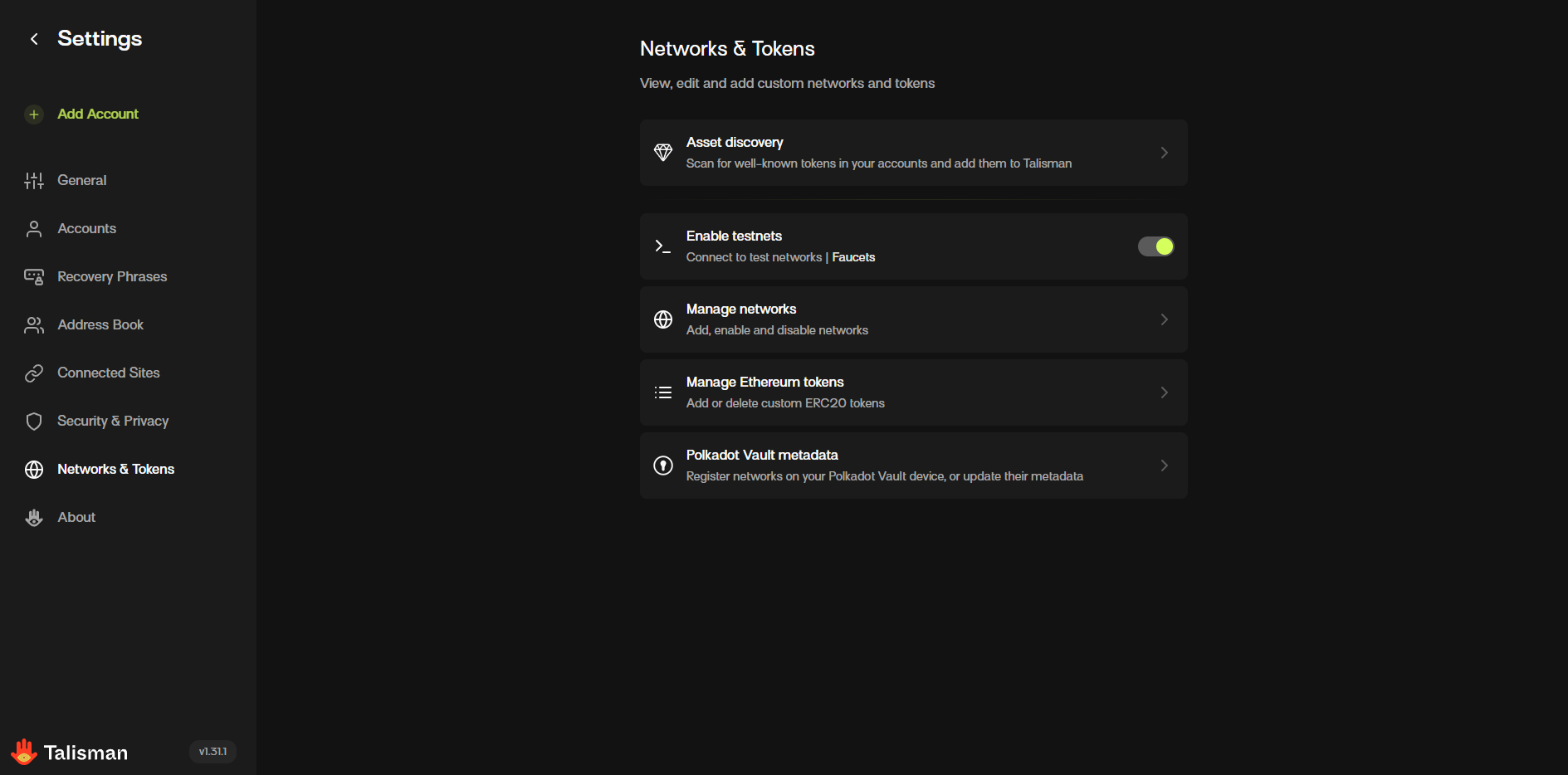Viewport: 1568px width, 775px height.
Task: Expand Asset discovery via its chevron
Action: [1164, 153]
